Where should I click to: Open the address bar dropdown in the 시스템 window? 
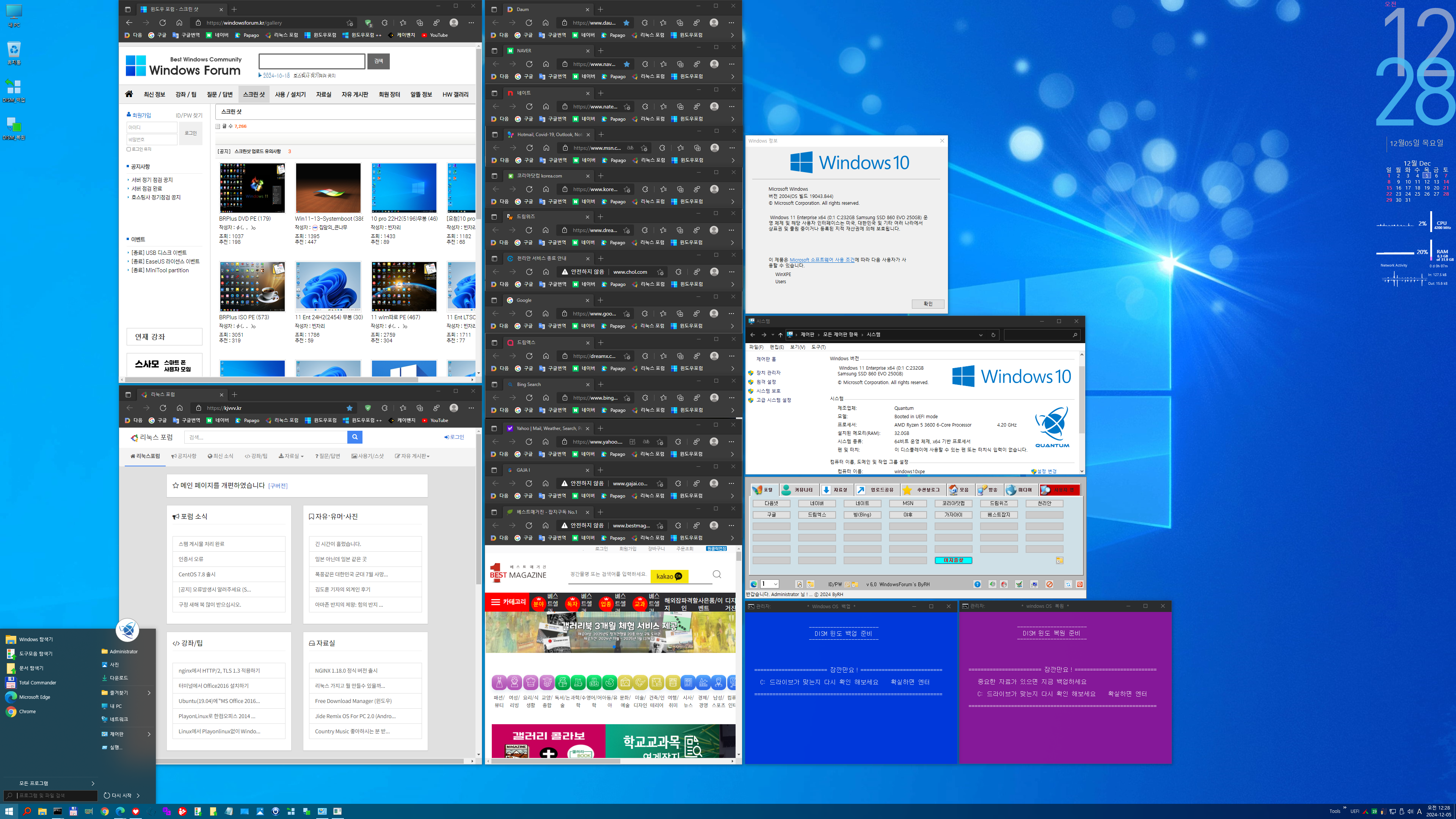click(x=981, y=334)
